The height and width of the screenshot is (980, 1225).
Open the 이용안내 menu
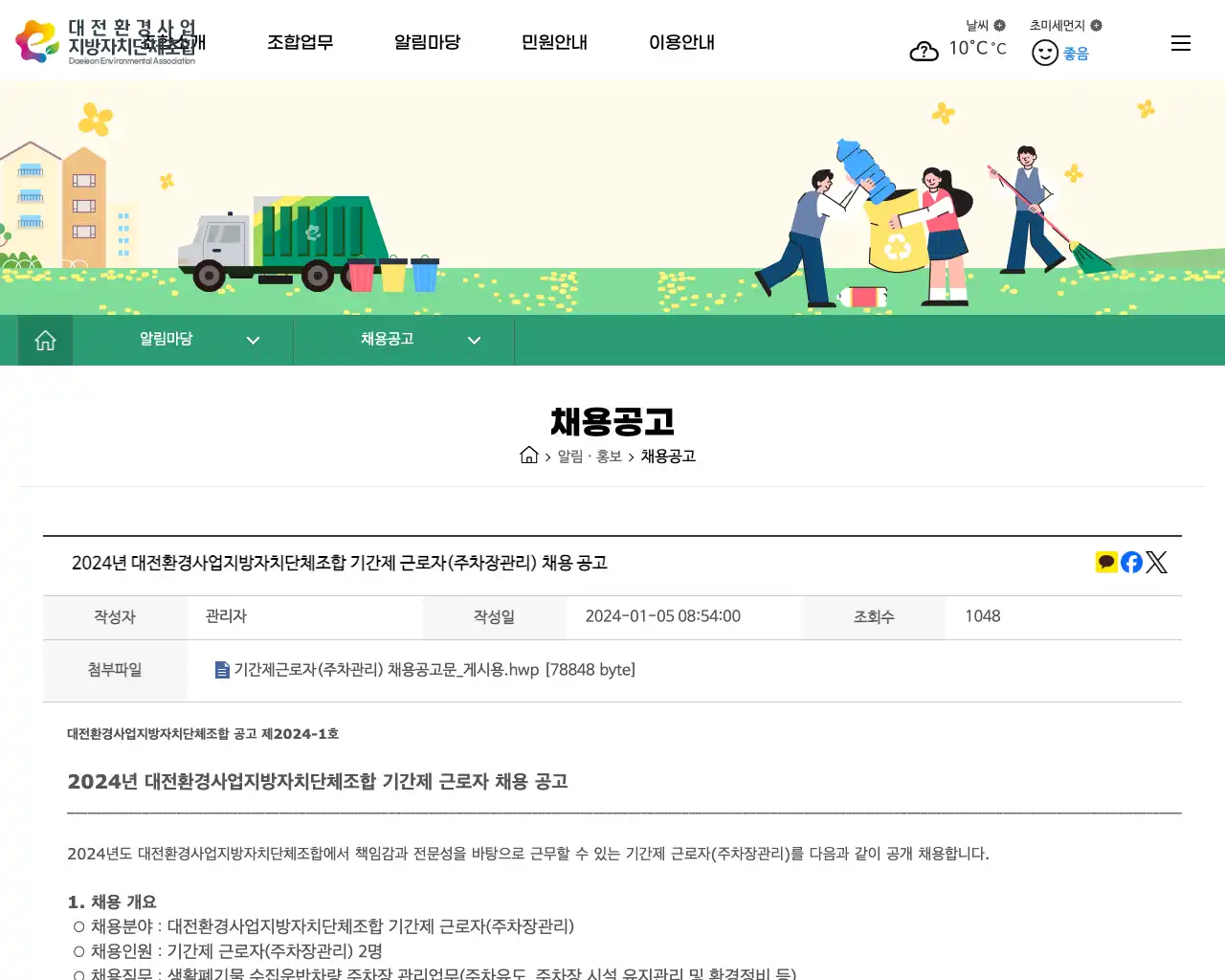[x=681, y=42]
